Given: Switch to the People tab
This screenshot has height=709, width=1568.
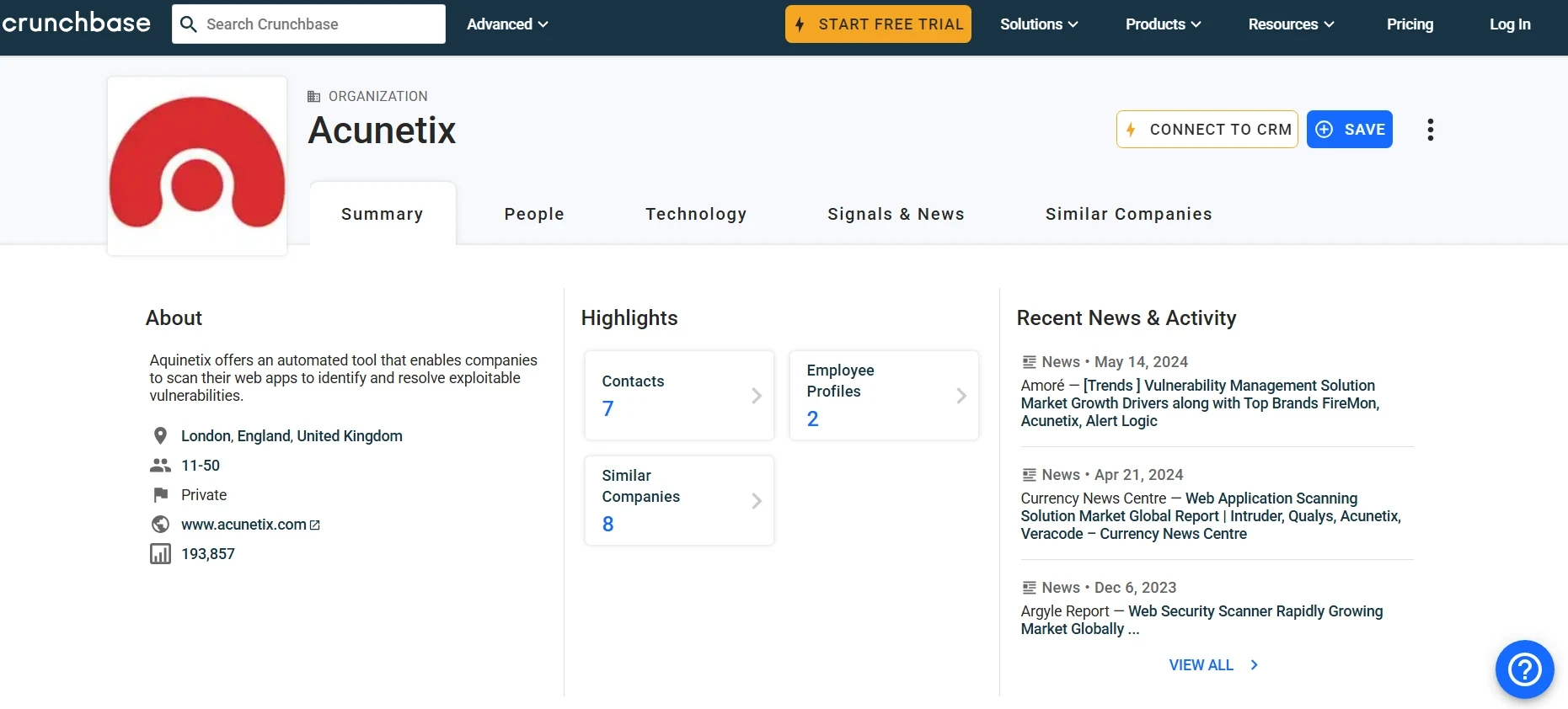Looking at the screenshot, I should pos(534,214).
